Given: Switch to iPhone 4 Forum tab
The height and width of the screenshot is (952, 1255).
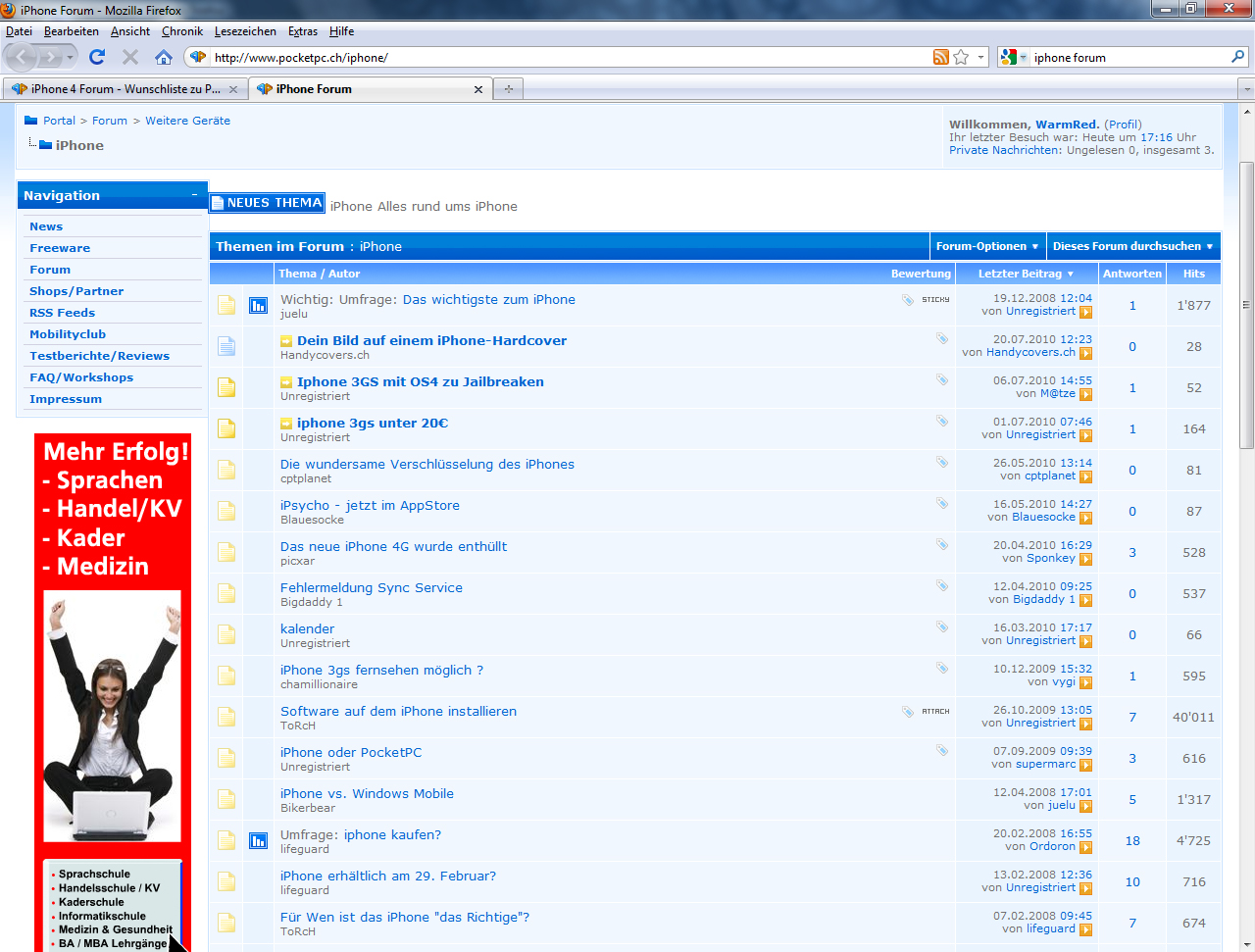Looking at the screenshot, I should (125, 89).
